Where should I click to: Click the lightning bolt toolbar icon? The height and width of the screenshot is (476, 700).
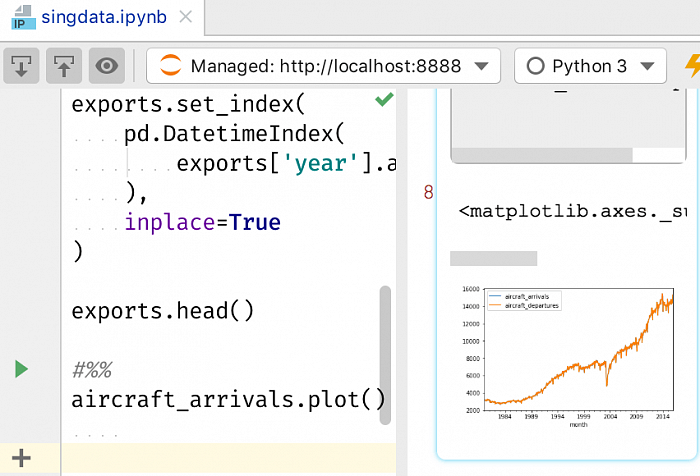[692, 67]
